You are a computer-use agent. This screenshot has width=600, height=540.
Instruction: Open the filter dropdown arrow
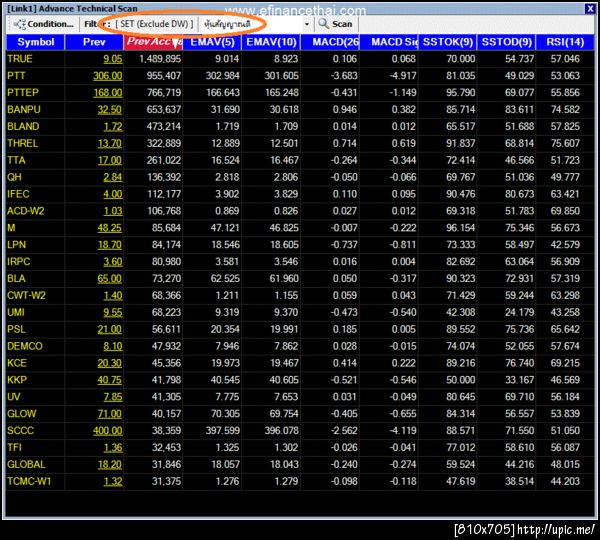(x=307, y=24)
